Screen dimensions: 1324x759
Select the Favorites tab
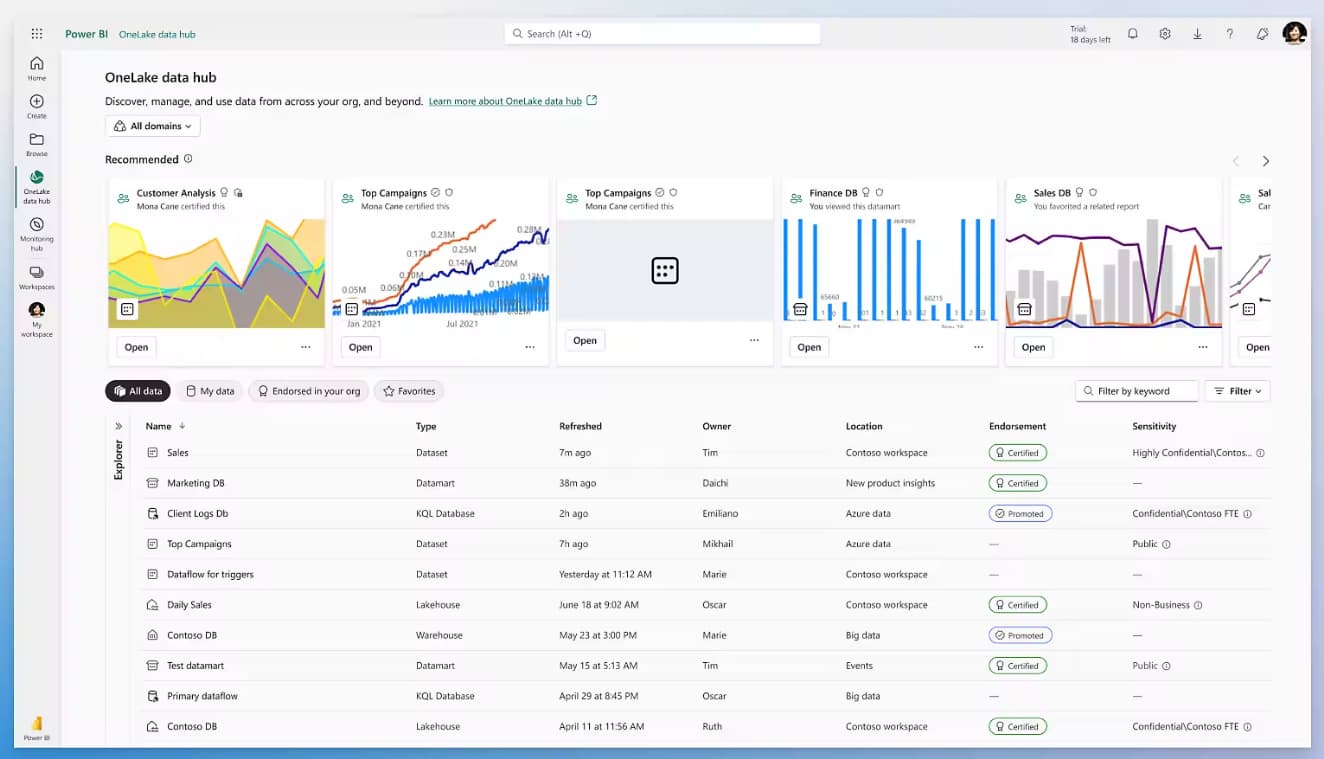click(x=408, y=391)
